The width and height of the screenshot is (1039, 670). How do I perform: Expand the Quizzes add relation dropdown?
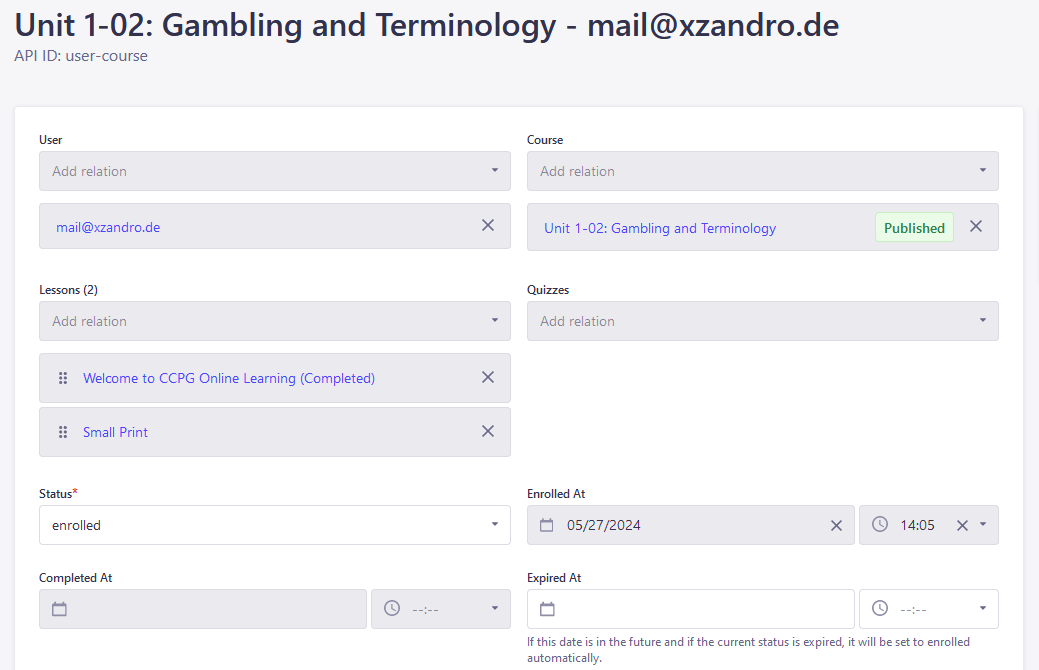762,321
